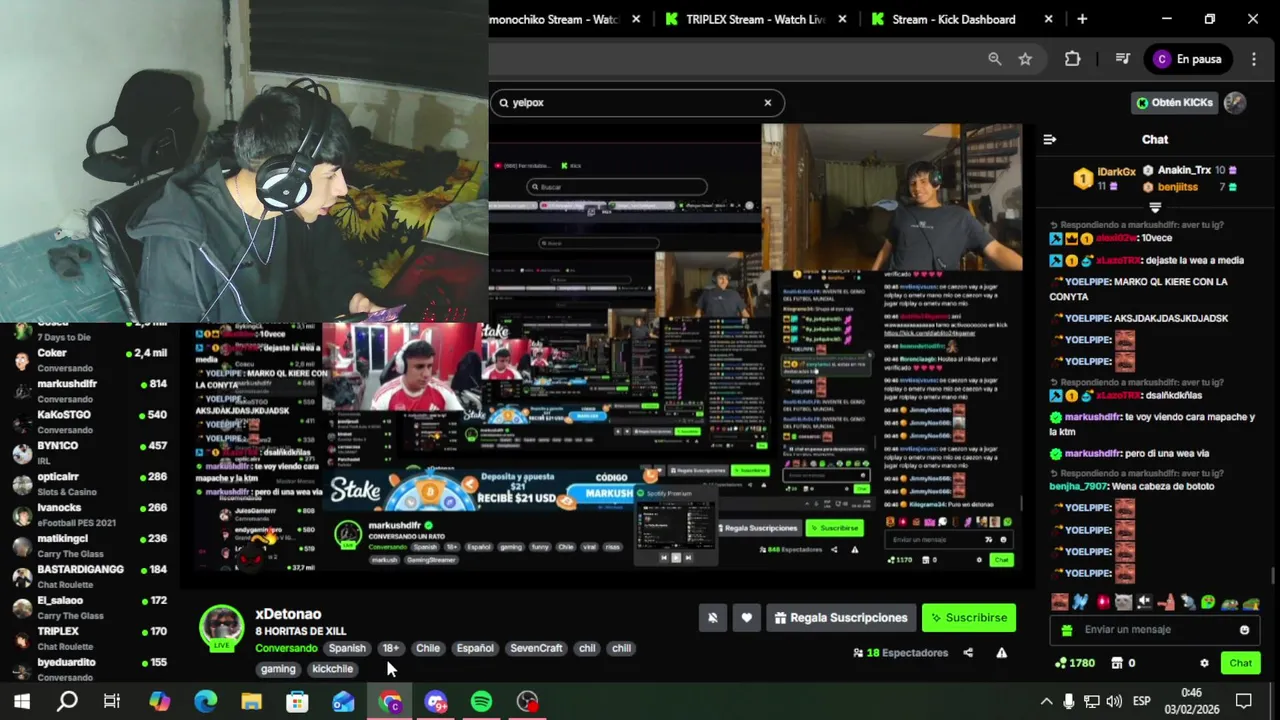Image resolution: width=1280 pixels, height=720 pixels.
Task: Open opticalrr channel in sidebar
Action: (88, 484)
